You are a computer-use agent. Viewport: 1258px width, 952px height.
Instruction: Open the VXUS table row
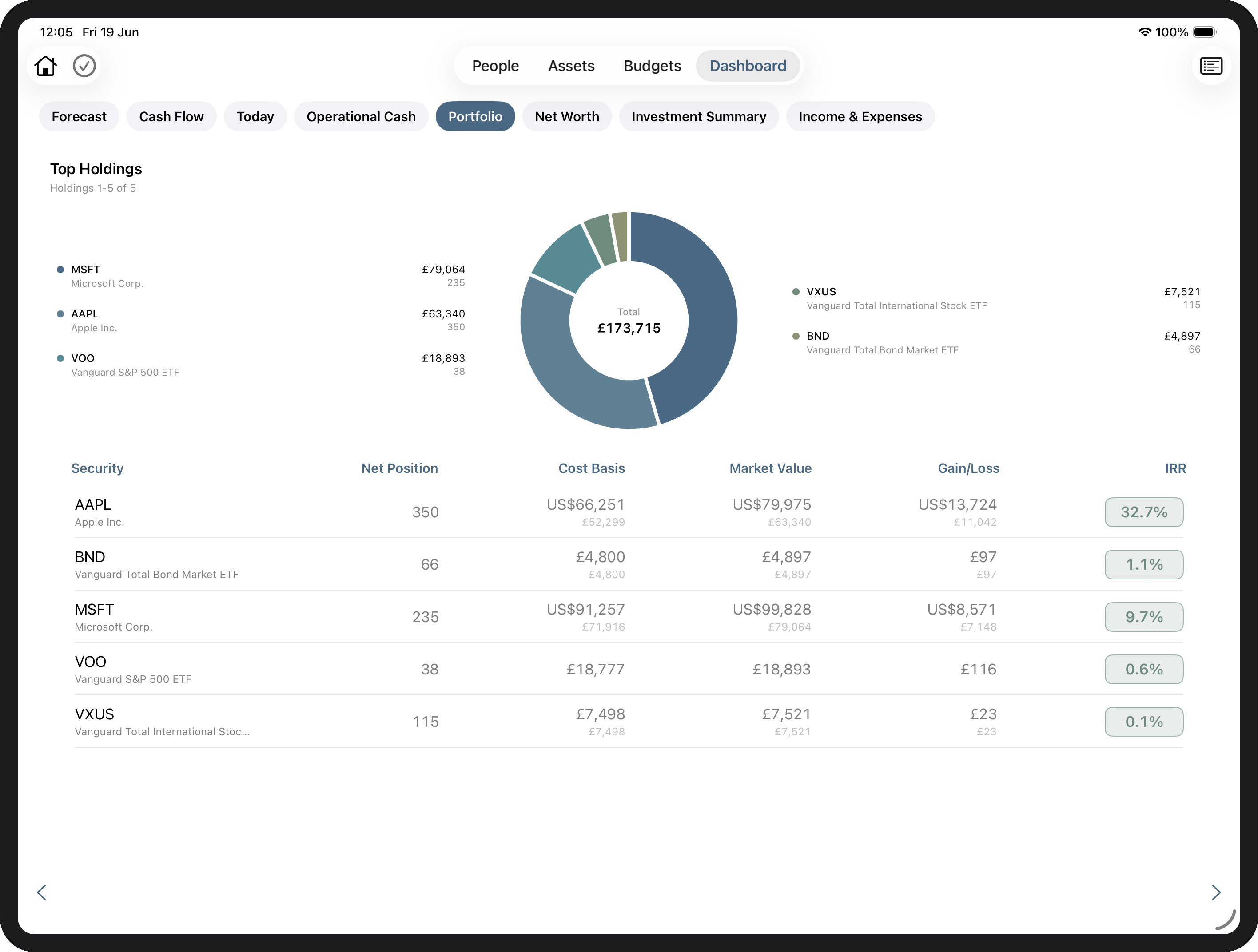(629, 721)
